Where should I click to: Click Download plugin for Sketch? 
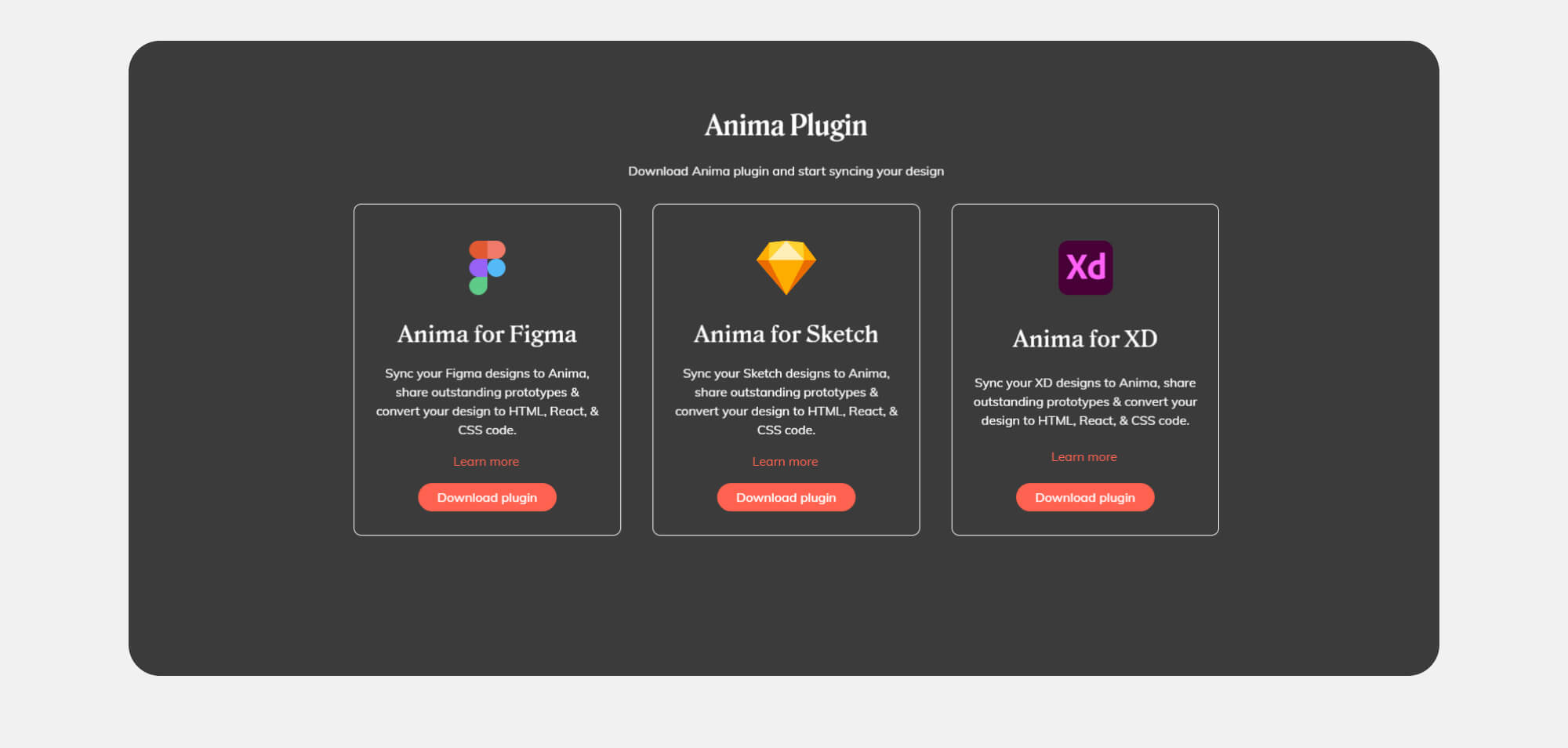[786, 497]
